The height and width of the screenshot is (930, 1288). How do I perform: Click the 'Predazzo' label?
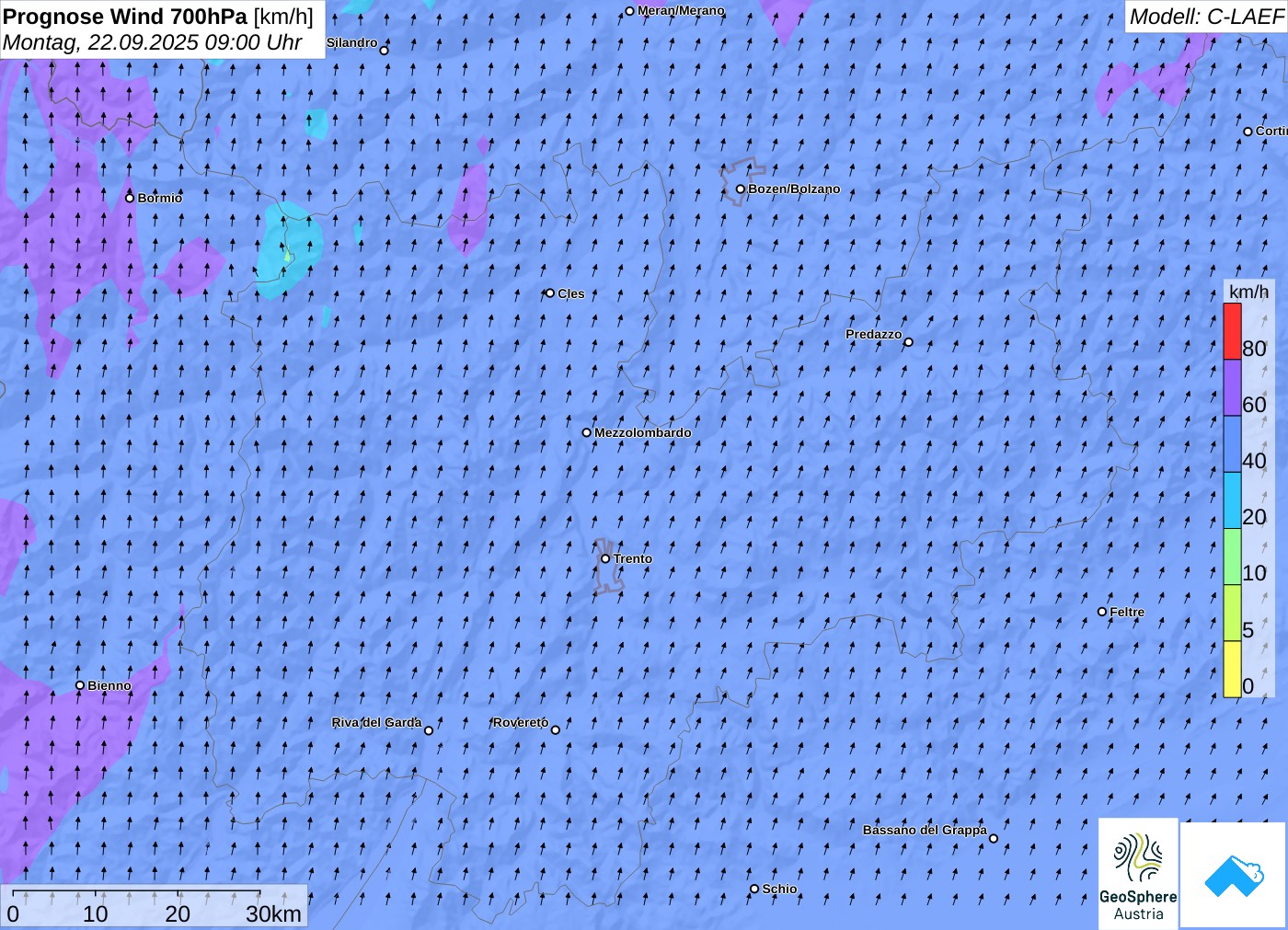click(874, 334)
